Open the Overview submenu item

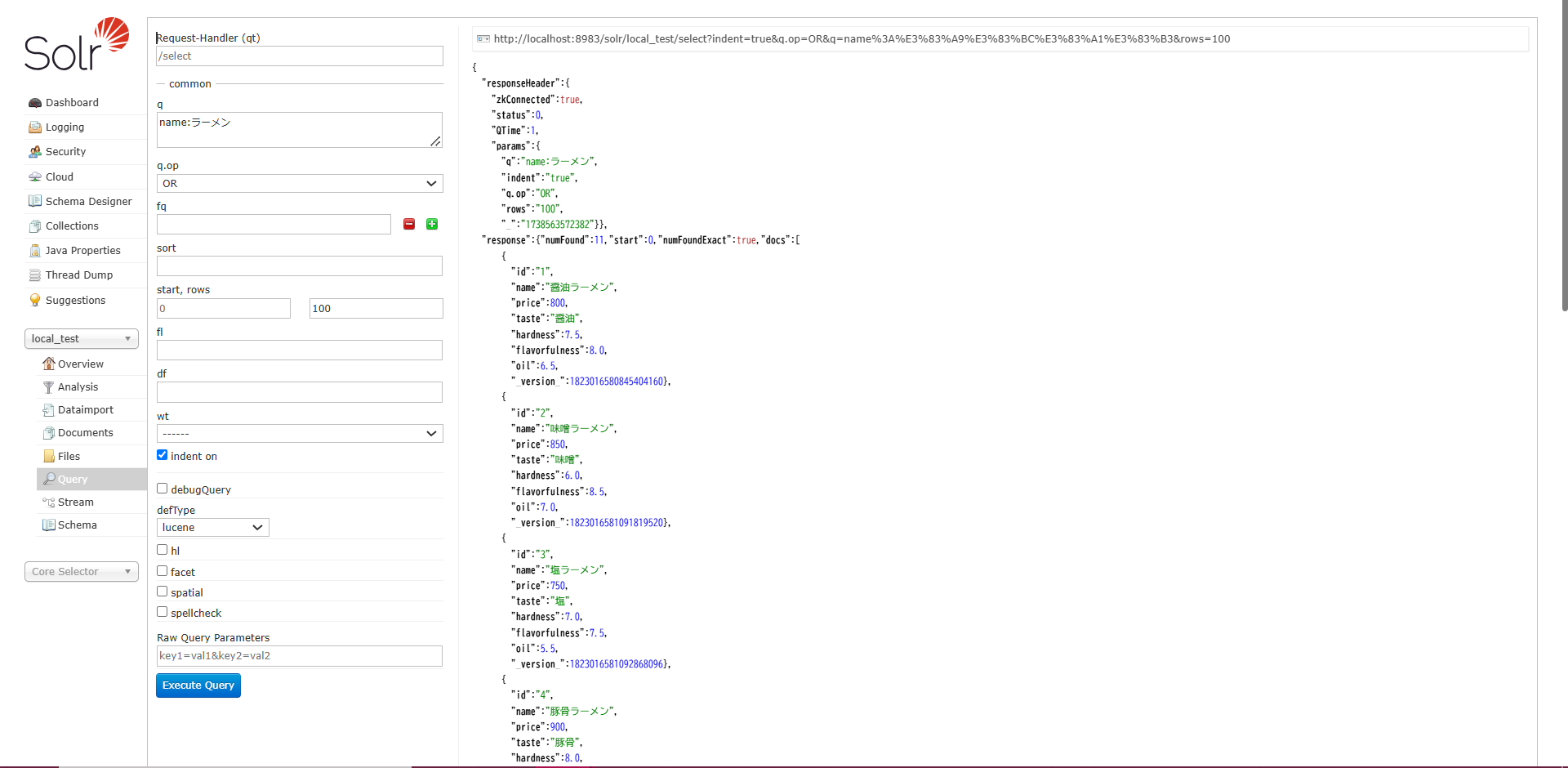tap(81, 364)
